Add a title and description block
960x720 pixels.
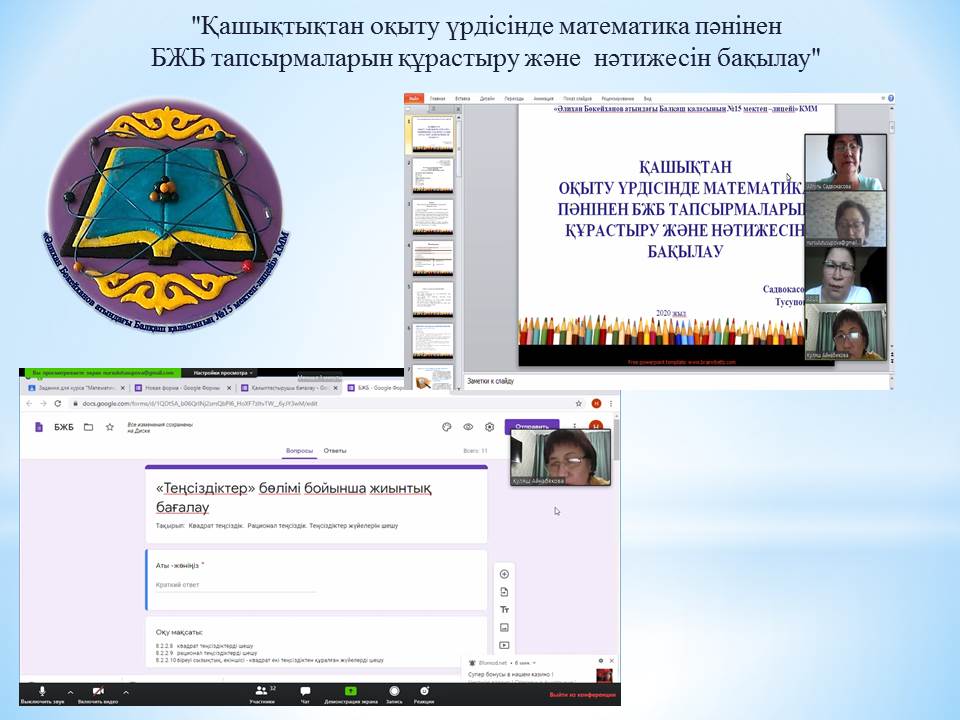(504, 609)
